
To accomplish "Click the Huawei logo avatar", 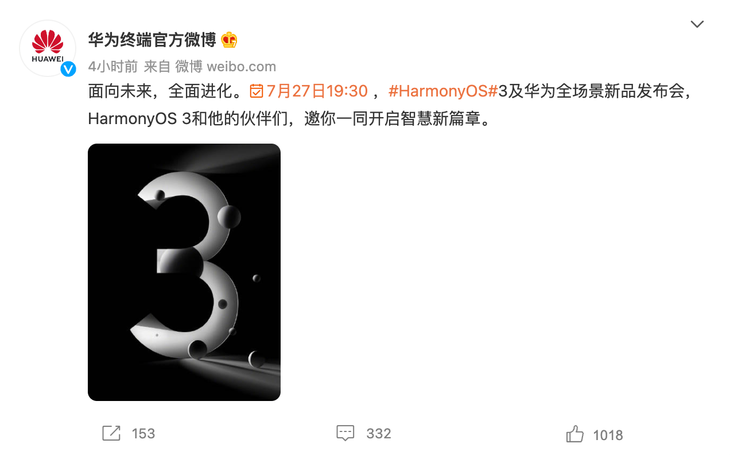I will coord(47,48).
